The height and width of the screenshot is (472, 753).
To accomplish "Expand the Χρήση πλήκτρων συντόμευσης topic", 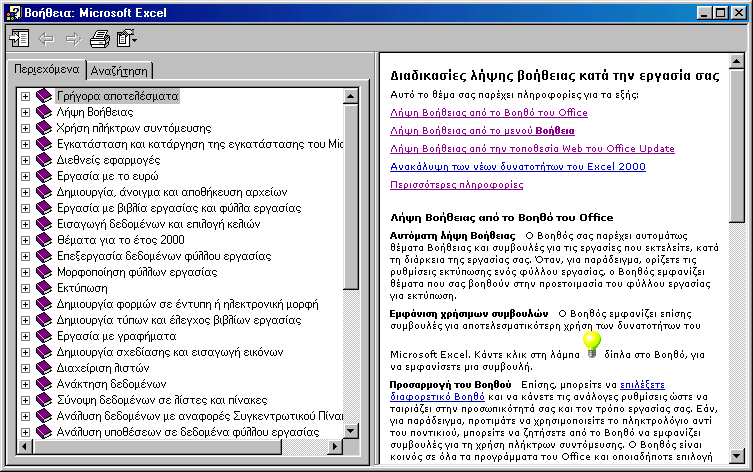I will (25, 128).
